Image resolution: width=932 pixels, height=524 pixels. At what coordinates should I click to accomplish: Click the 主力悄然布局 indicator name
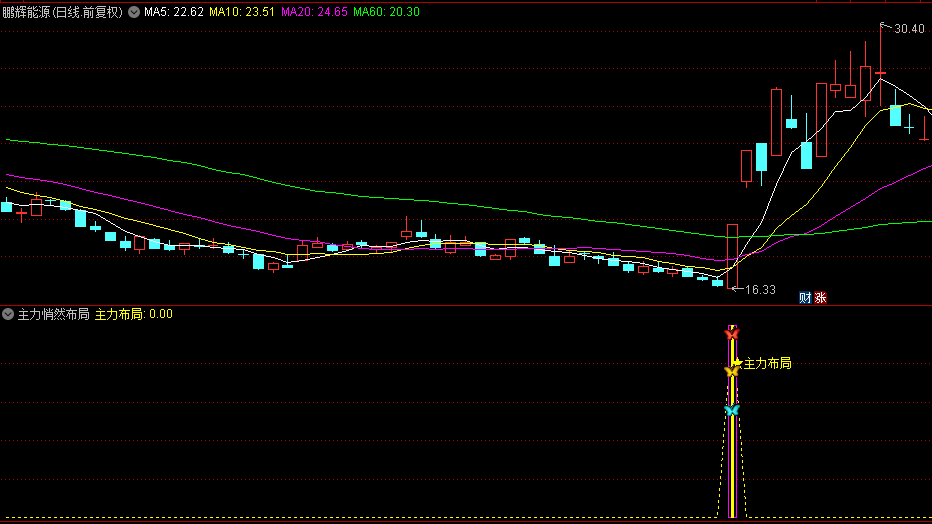coord(53,314)
